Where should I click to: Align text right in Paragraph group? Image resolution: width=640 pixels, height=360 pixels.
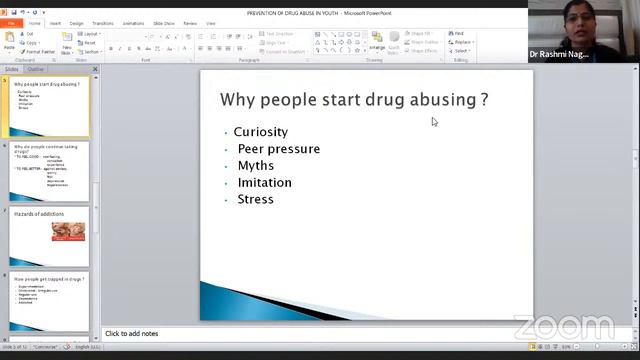coord(219,49)
